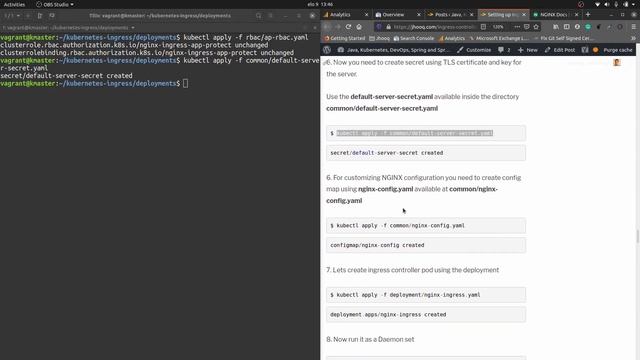Click terminal command prompt area
This screenshot has width=640, height=360.
point(185,83)
